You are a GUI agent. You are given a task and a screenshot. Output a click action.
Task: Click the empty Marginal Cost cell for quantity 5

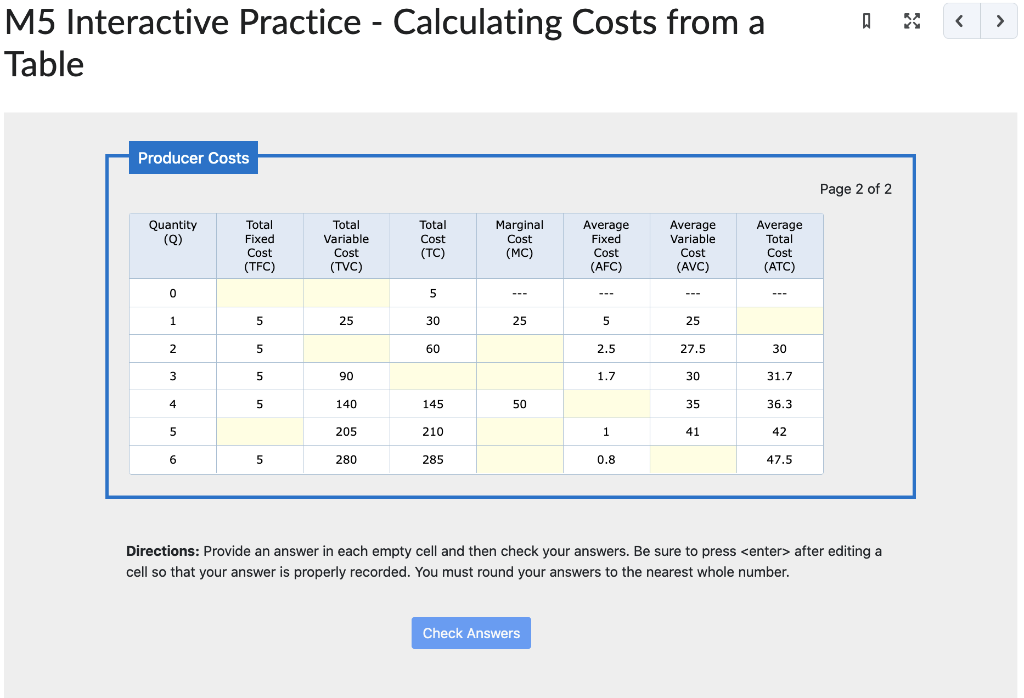pyautogui.click(x=519, y=431)
